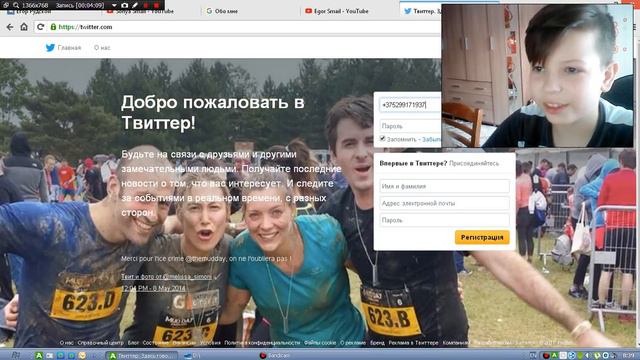Open Главная in Twitter header
Viewport: 640px width, 360px height.
click(69, 48)
